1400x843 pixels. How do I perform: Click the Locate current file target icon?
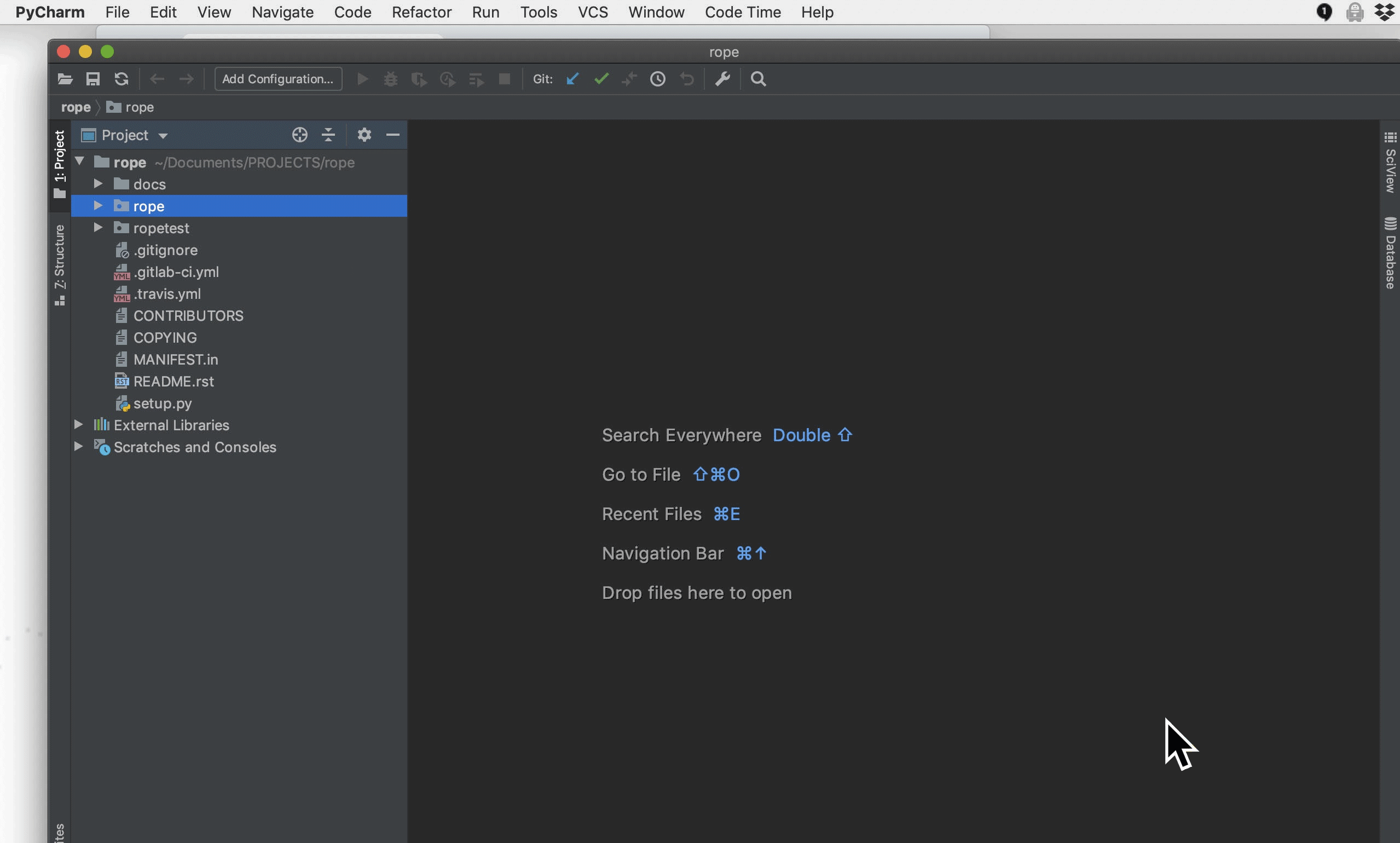tap(300, 135)
